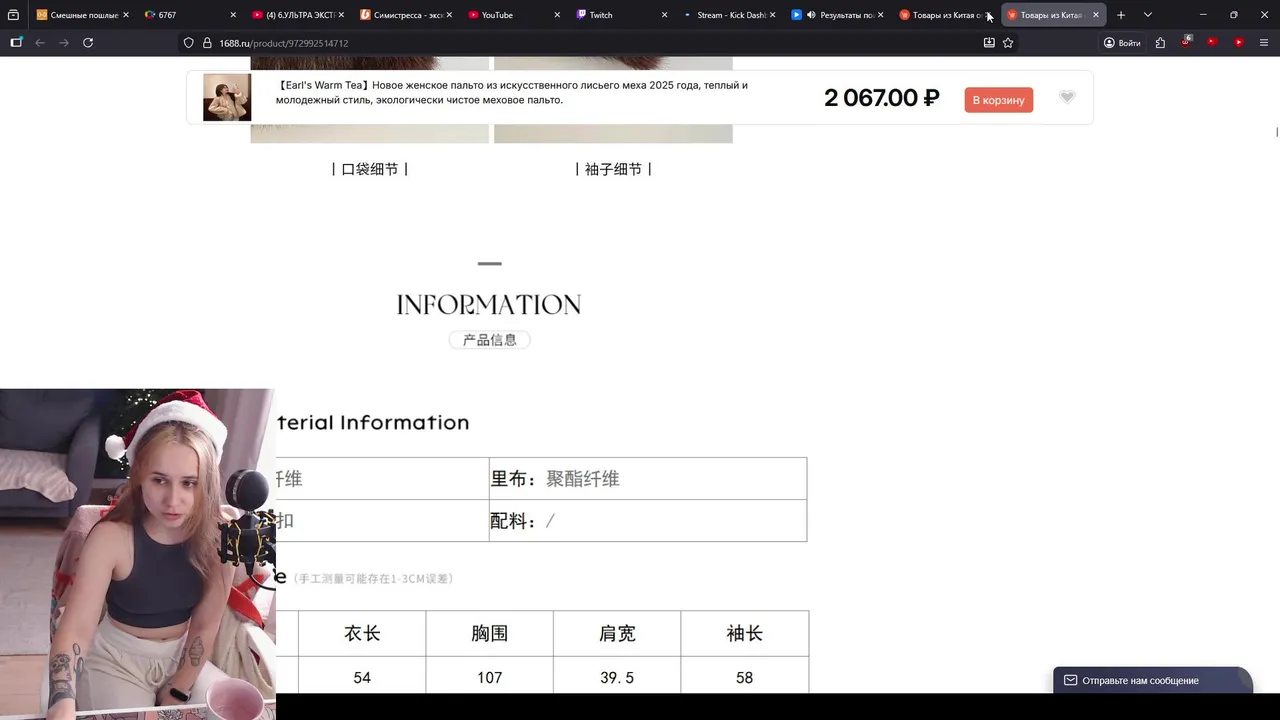Open the uBlock extension icon with badge 6
Screen dimensions: 1280x720
(1186, 42)
